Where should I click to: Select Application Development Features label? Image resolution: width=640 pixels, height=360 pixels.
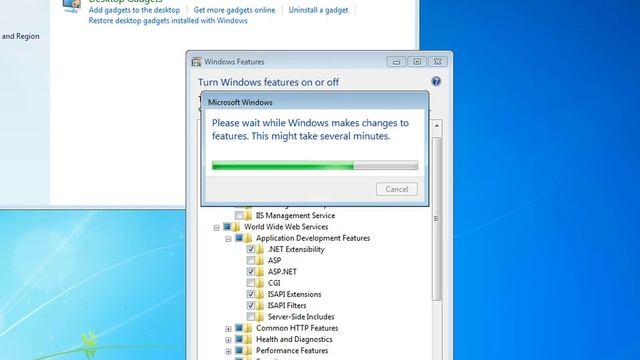click(313, 238)
